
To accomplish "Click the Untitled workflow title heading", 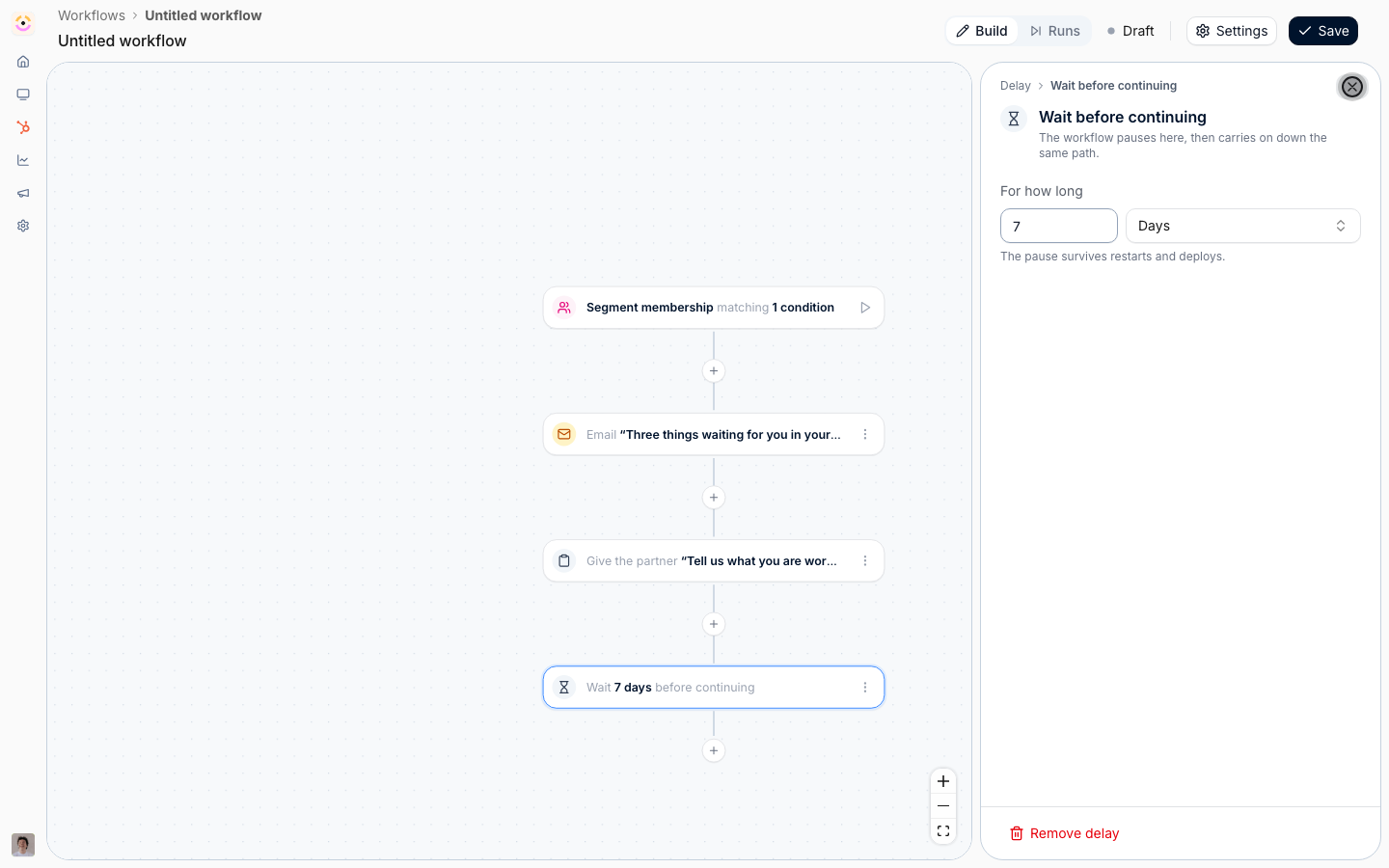I will click(x=123, y=41).
